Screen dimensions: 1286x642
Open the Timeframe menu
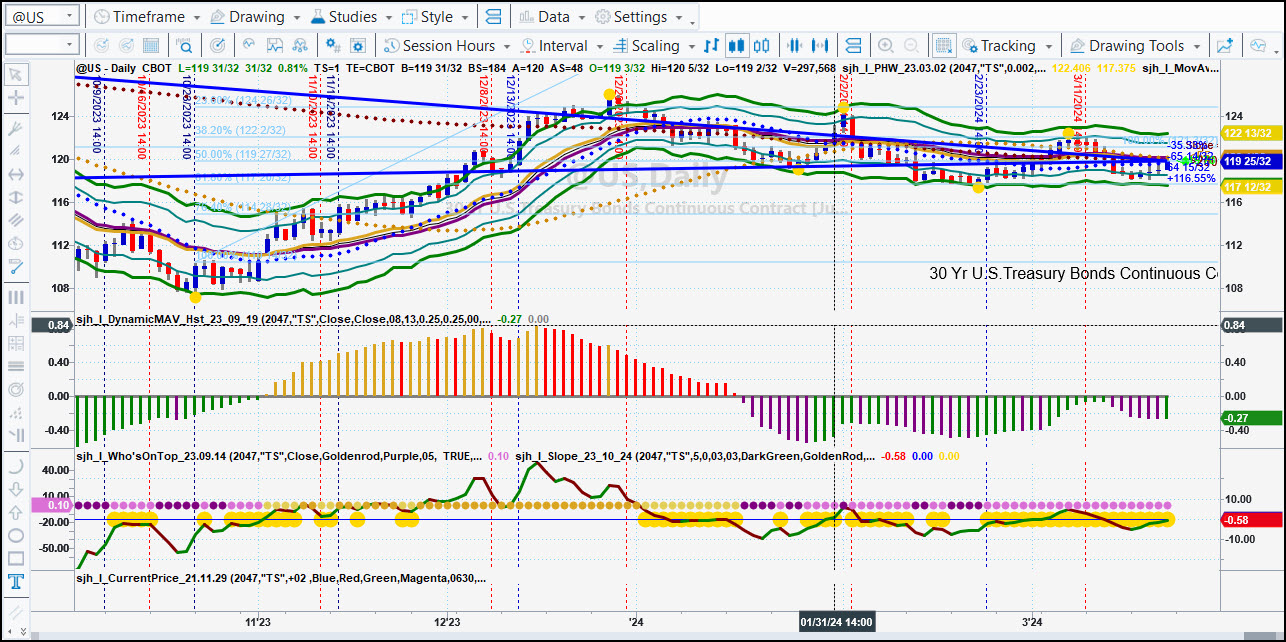point(146,17)
